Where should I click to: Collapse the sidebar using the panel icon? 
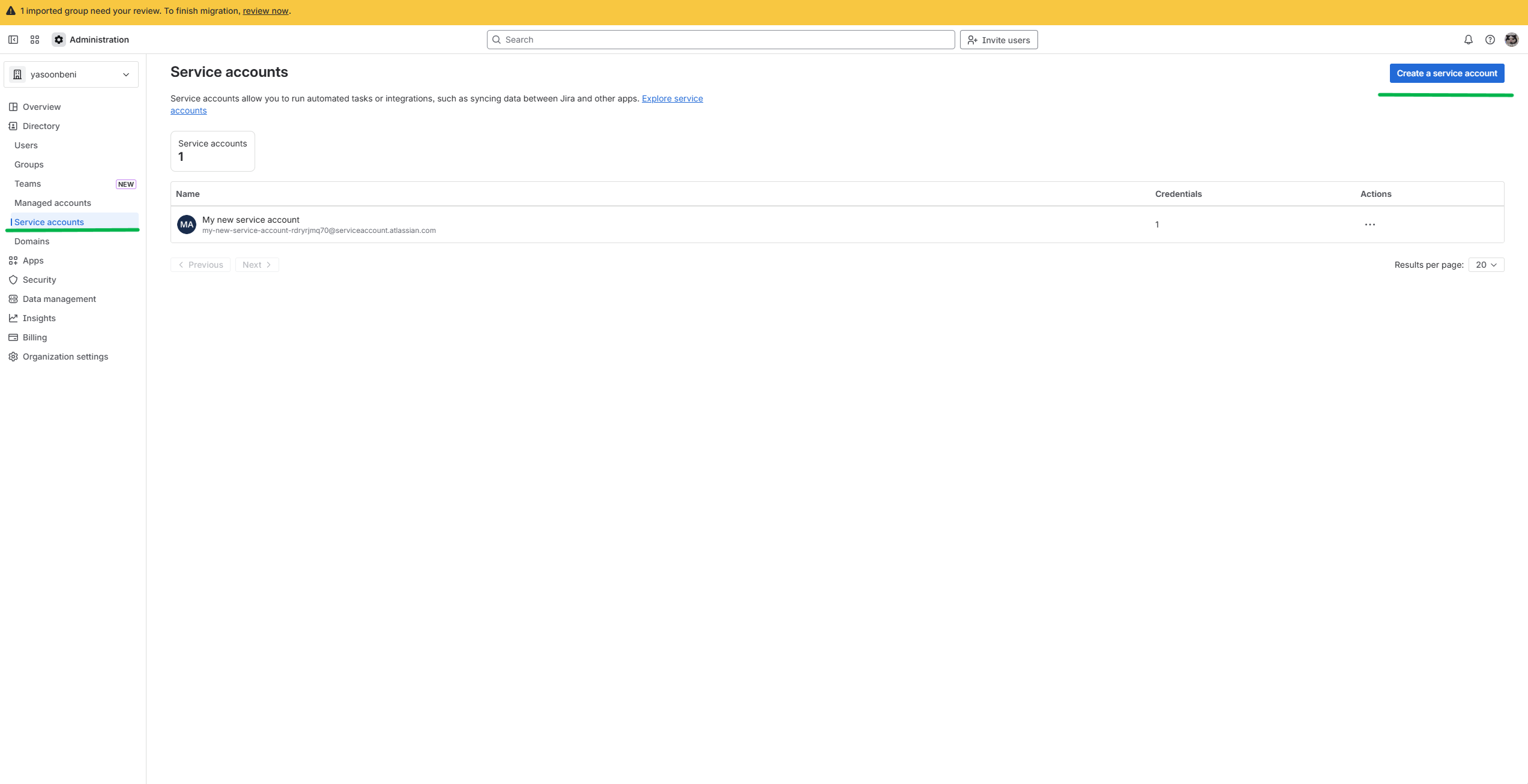click(13, 40)
